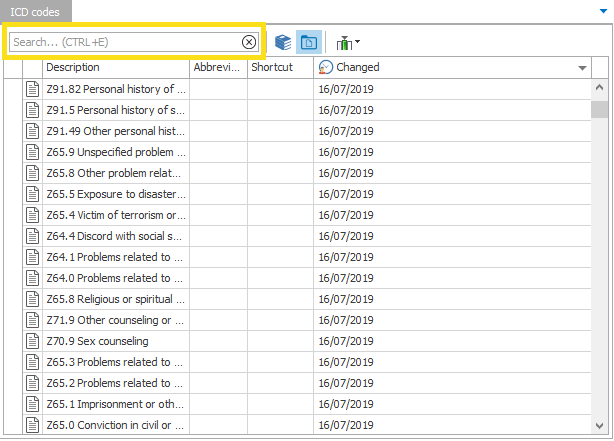The height and width of the screenshot is (441, 614).
Task: Click the Changed column header
Action: [452, 67]
